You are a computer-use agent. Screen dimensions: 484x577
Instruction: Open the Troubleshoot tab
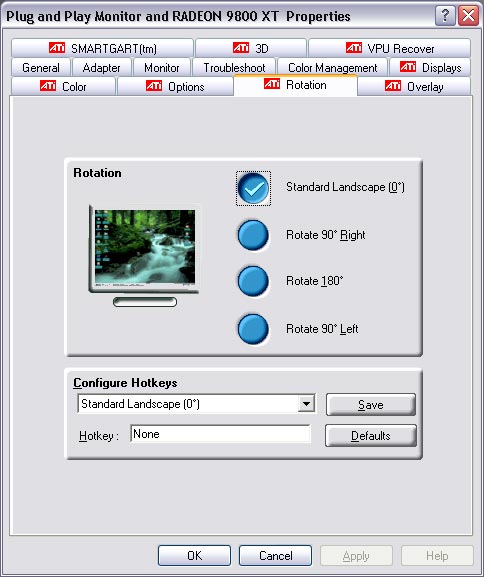pos(234,68)
